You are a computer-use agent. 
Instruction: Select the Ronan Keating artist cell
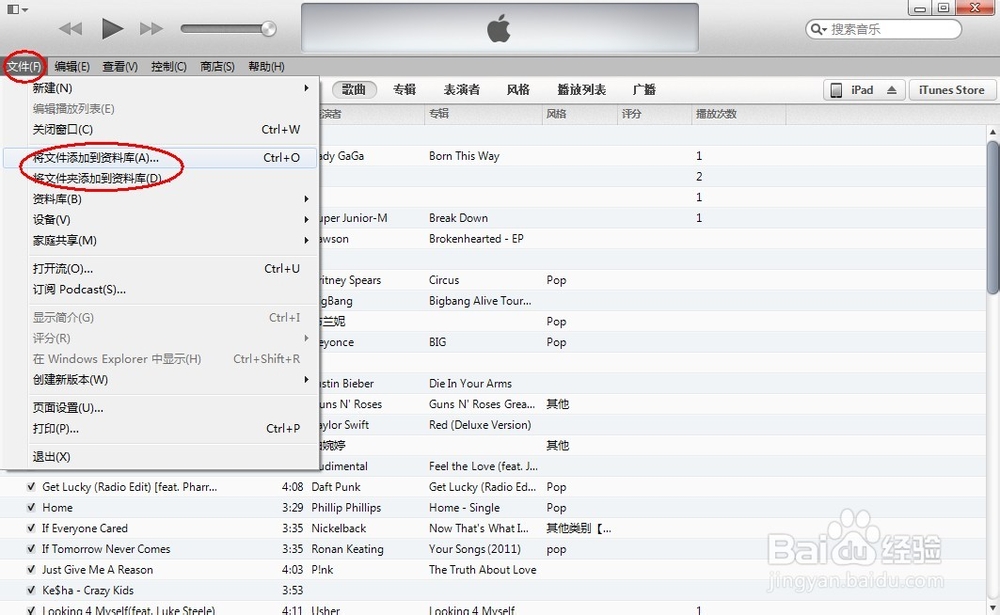347,549
